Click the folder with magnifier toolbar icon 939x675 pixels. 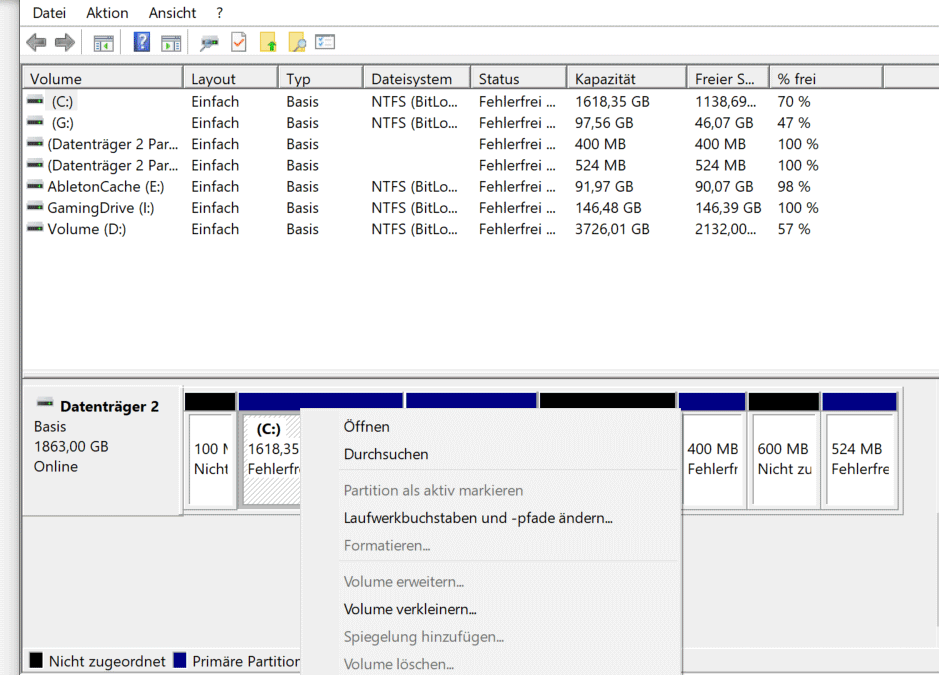click(297, 41)
